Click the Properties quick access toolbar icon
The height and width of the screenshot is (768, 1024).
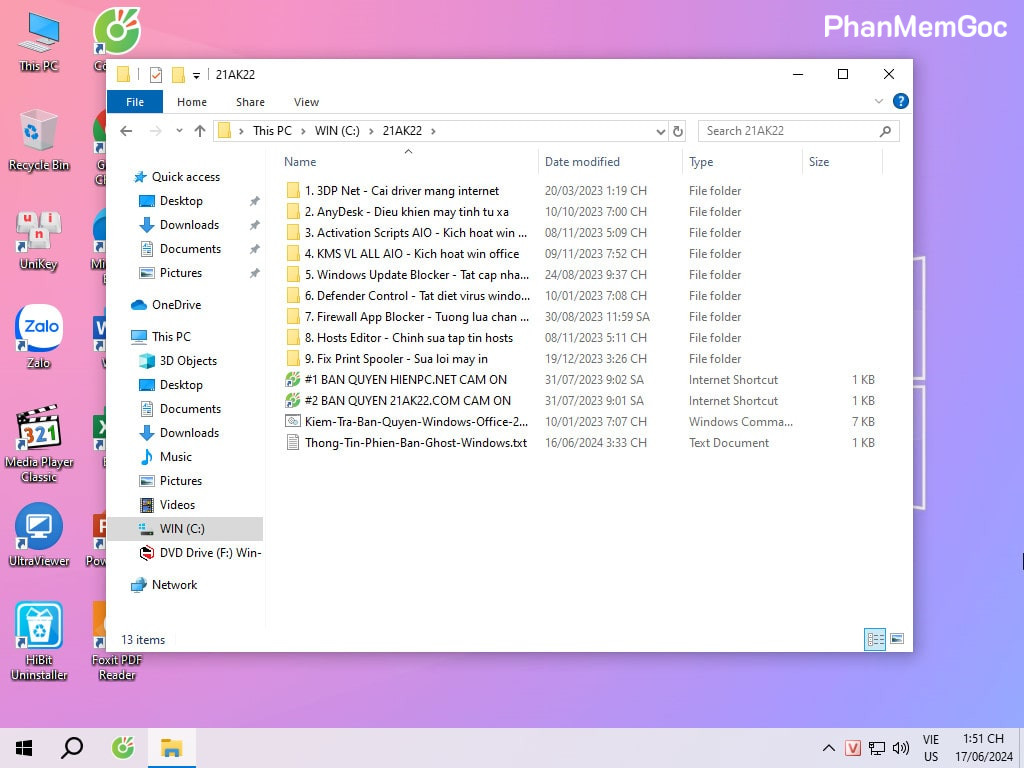pos(155,74)
